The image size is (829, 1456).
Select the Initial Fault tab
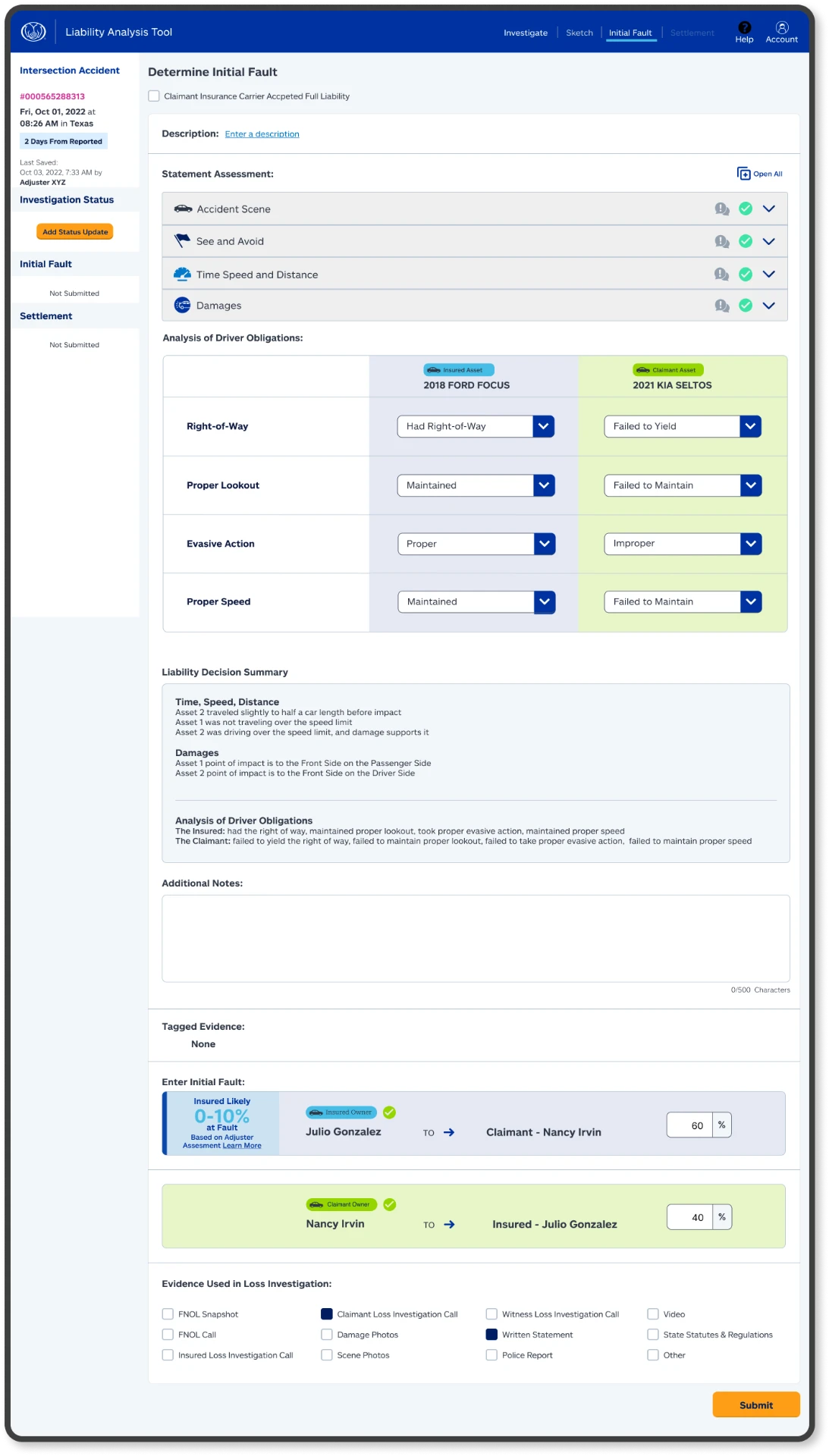tap(630, 33)
